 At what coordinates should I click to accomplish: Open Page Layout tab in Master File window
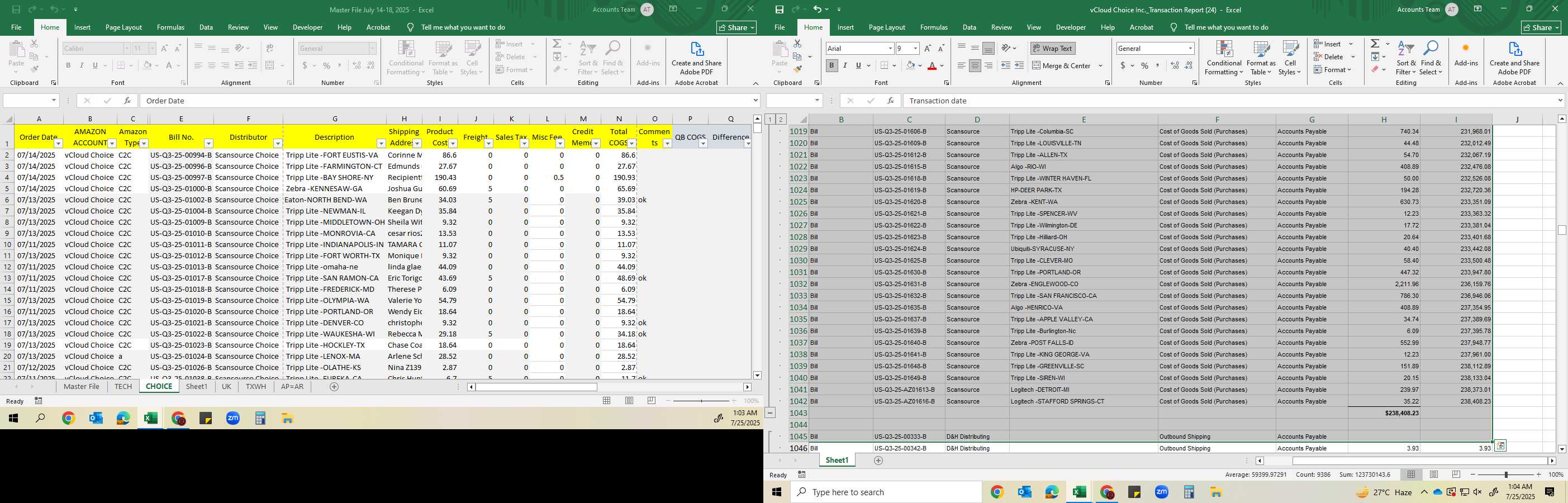coord(123,27)
